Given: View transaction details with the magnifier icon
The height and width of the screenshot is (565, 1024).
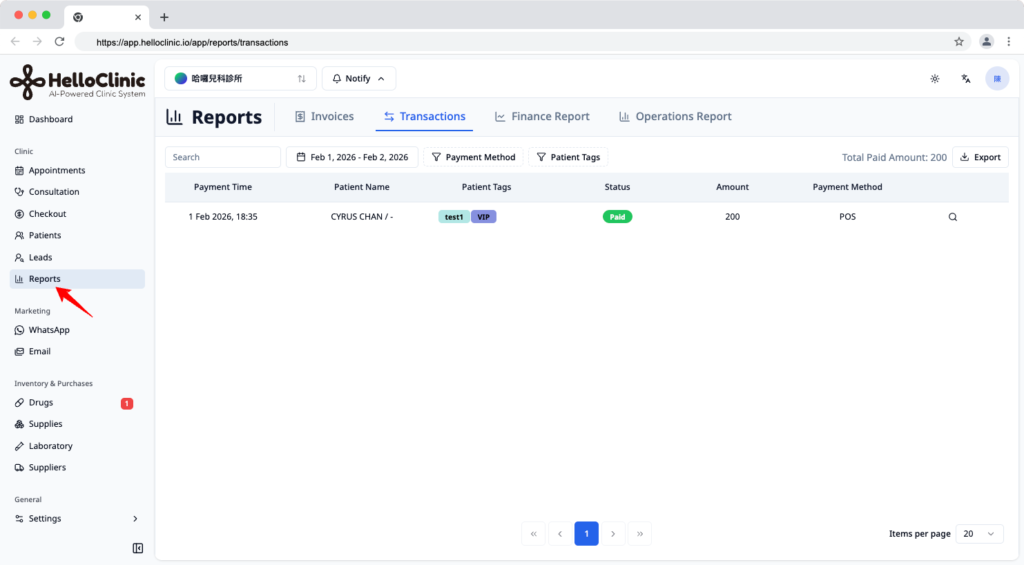Looking at the screenshot, I should [x=953, y=217].
